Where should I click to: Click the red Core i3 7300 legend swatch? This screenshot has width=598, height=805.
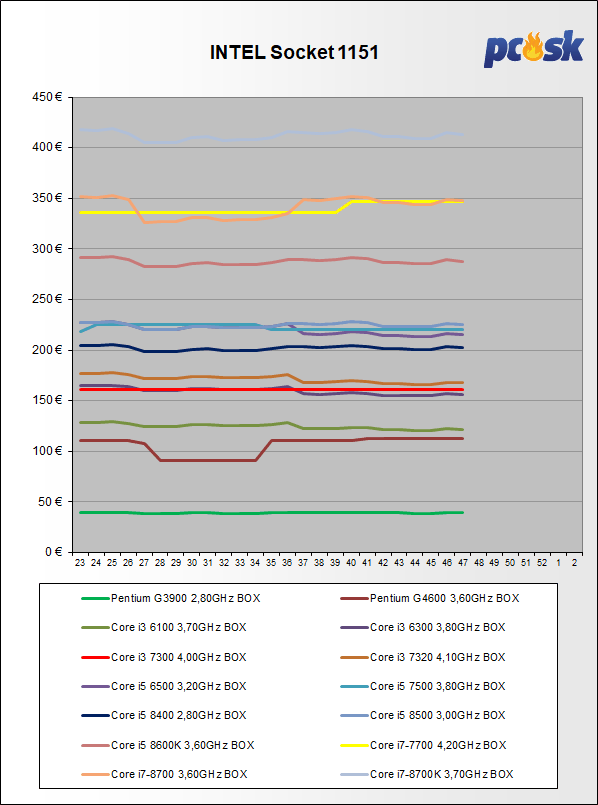95,657
